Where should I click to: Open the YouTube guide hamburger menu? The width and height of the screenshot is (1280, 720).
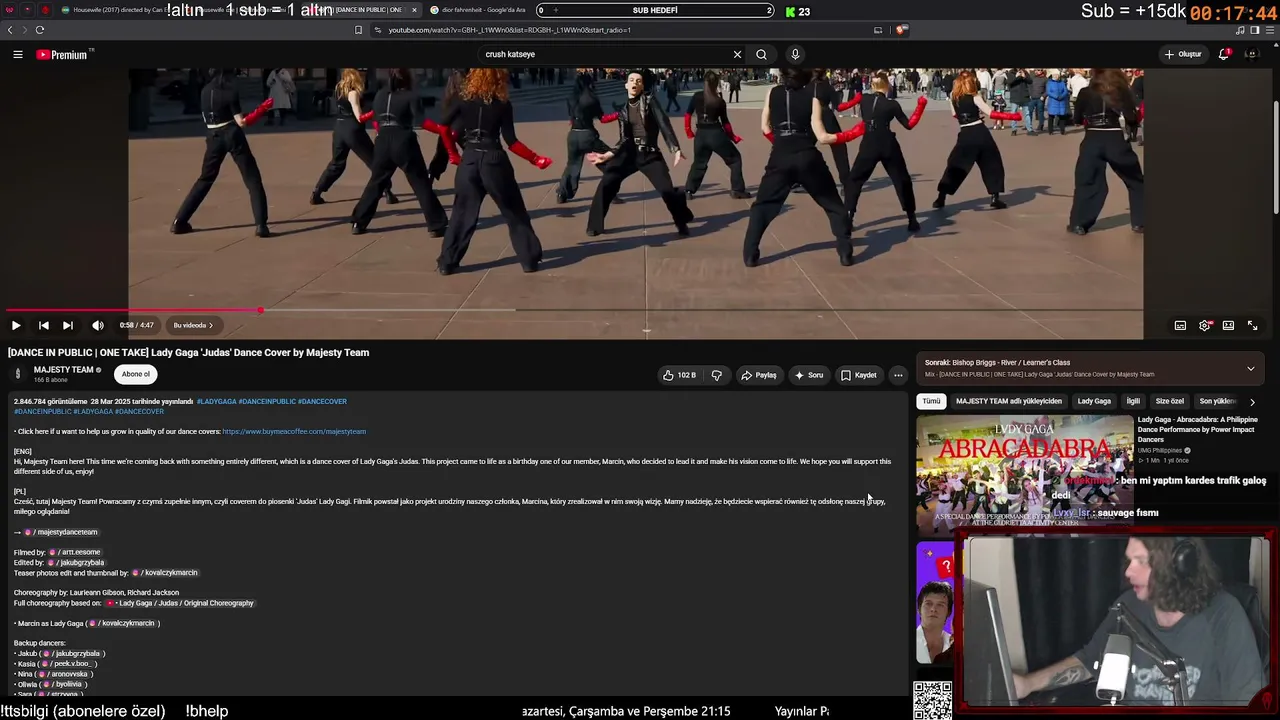(18, 55)
